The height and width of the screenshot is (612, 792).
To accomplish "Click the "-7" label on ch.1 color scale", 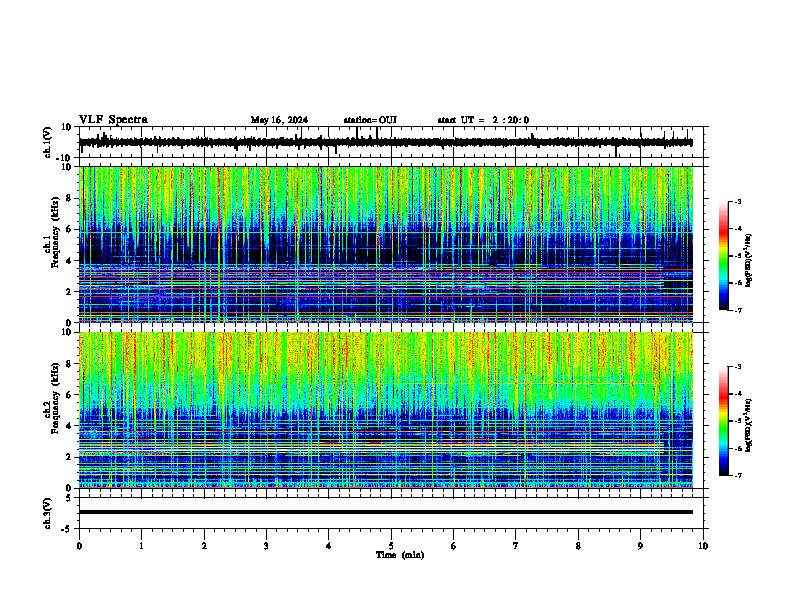I will (737, 310).
